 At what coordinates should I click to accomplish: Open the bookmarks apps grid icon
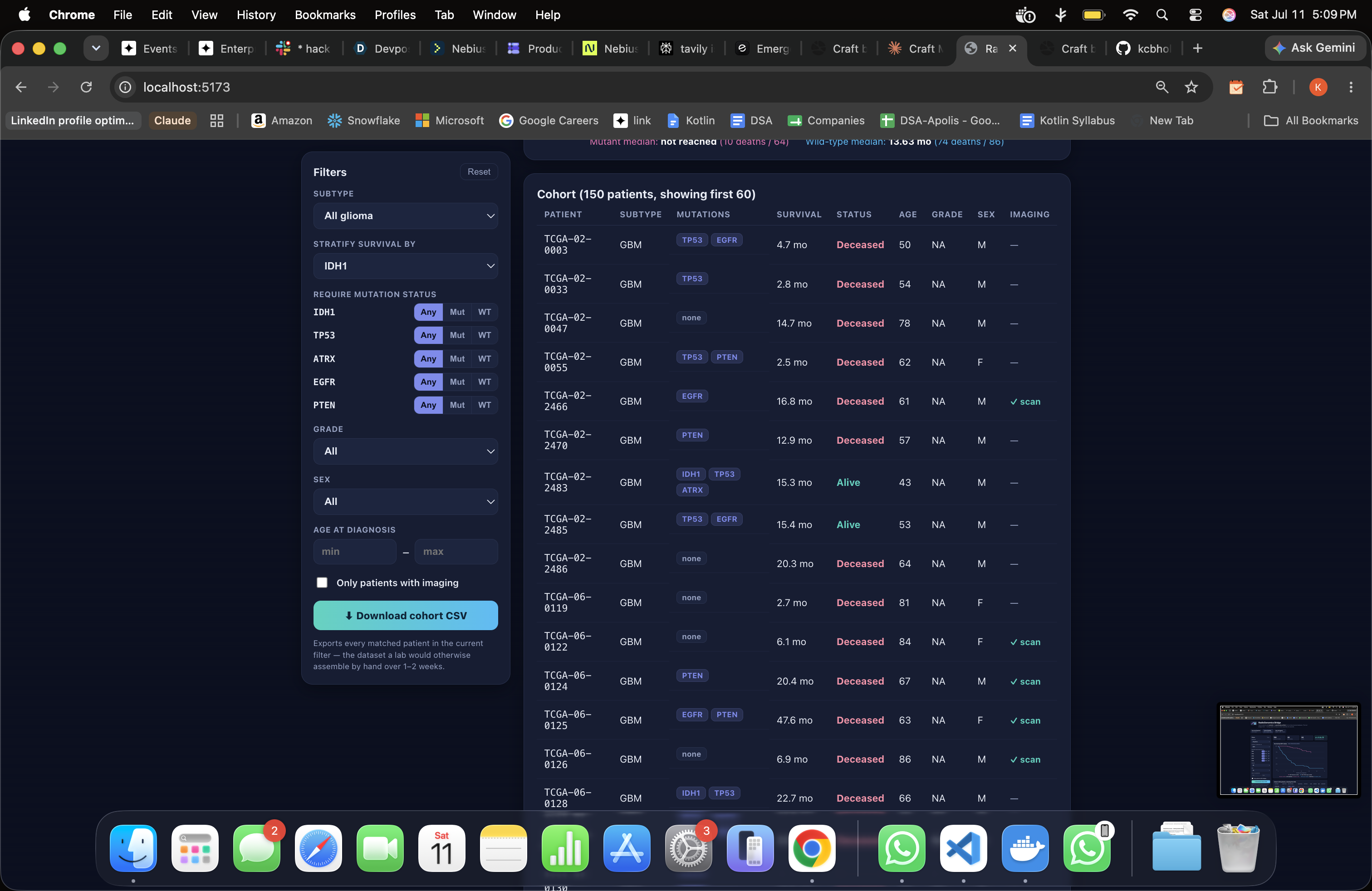click(217, 121)
